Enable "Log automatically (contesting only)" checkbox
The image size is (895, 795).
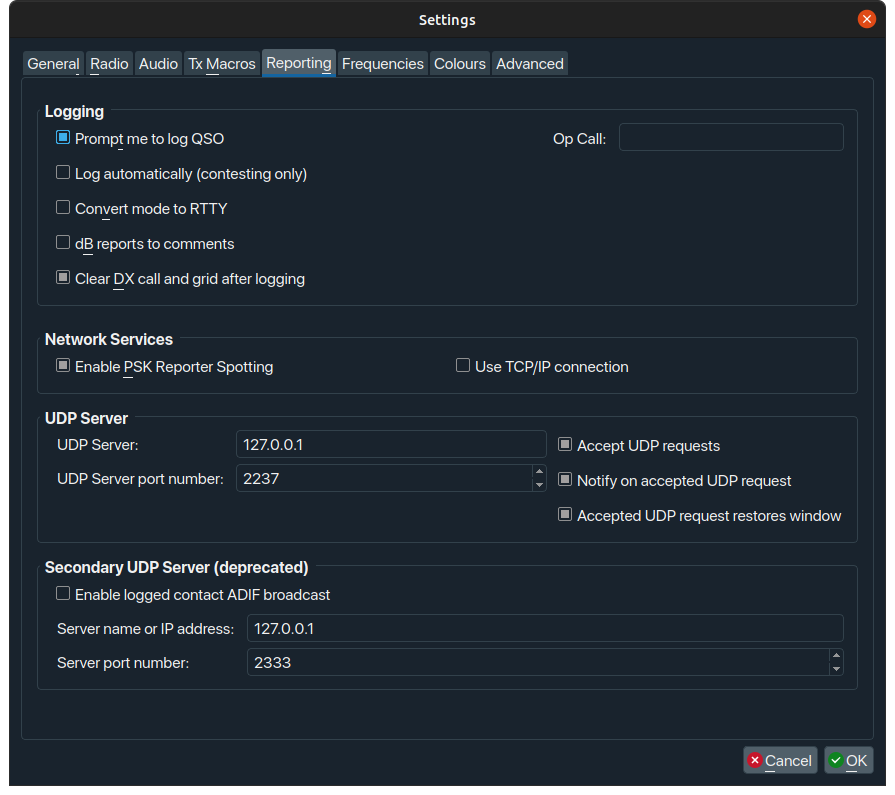63,172
